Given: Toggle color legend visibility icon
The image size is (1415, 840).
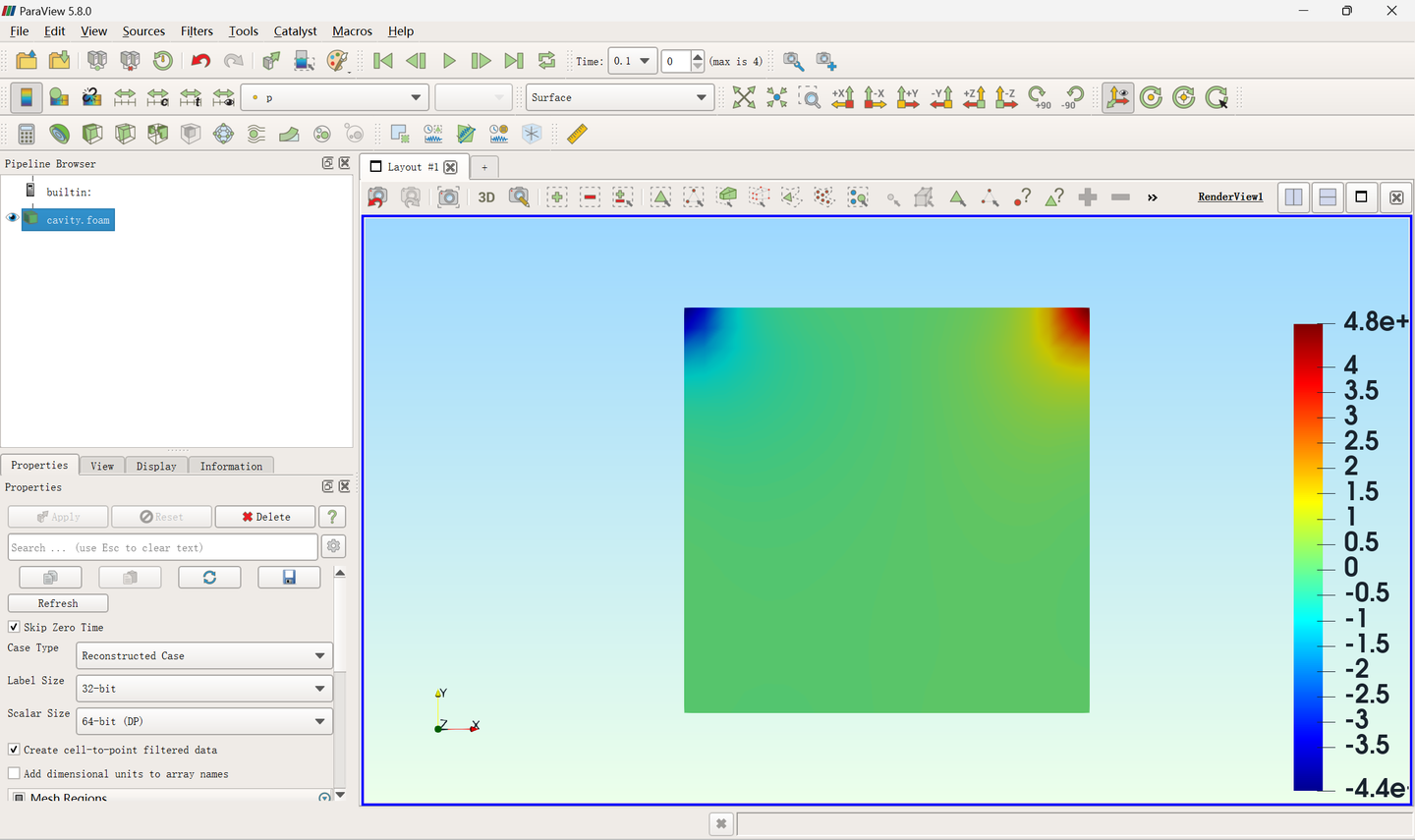Looking at the screenshot, I should coord(27,97).
